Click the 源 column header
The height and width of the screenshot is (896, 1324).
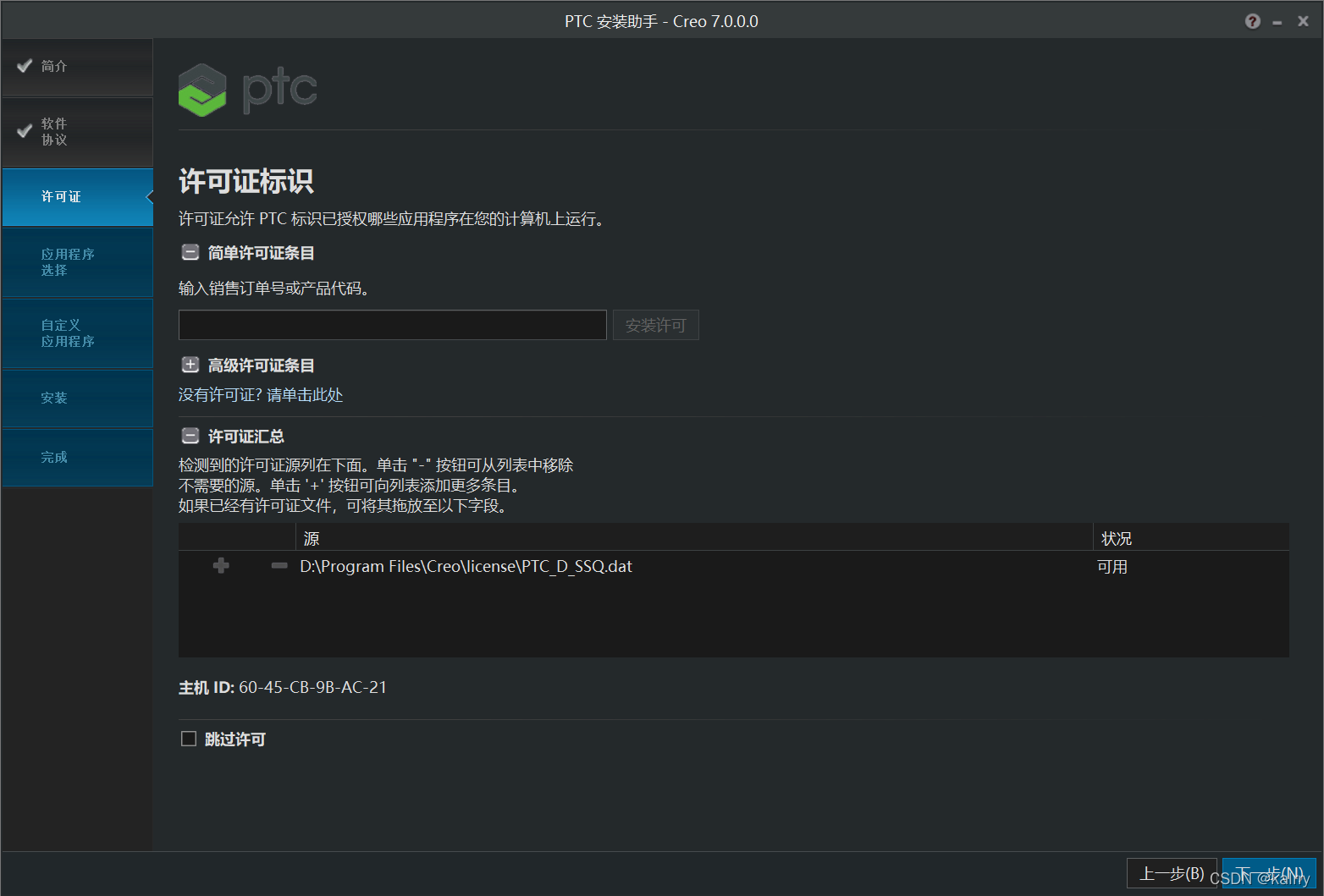coord(694,538)
